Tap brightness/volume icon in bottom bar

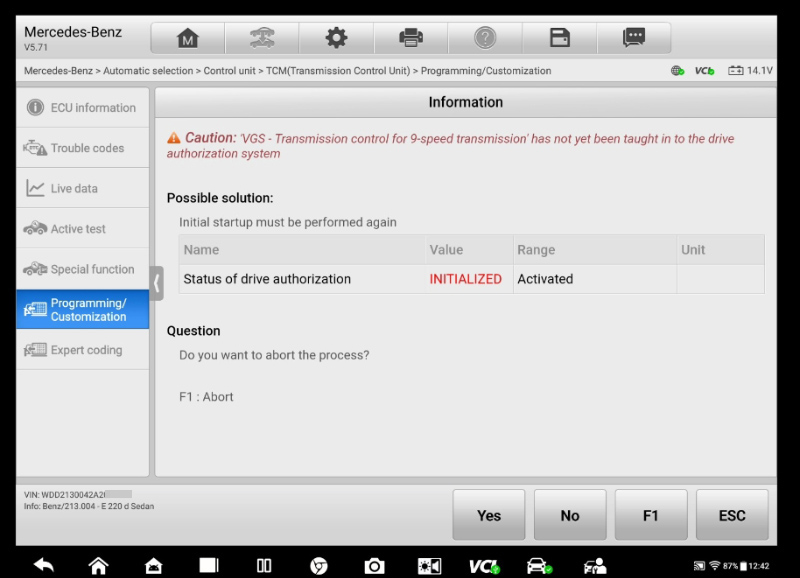[x=429, y=565]
